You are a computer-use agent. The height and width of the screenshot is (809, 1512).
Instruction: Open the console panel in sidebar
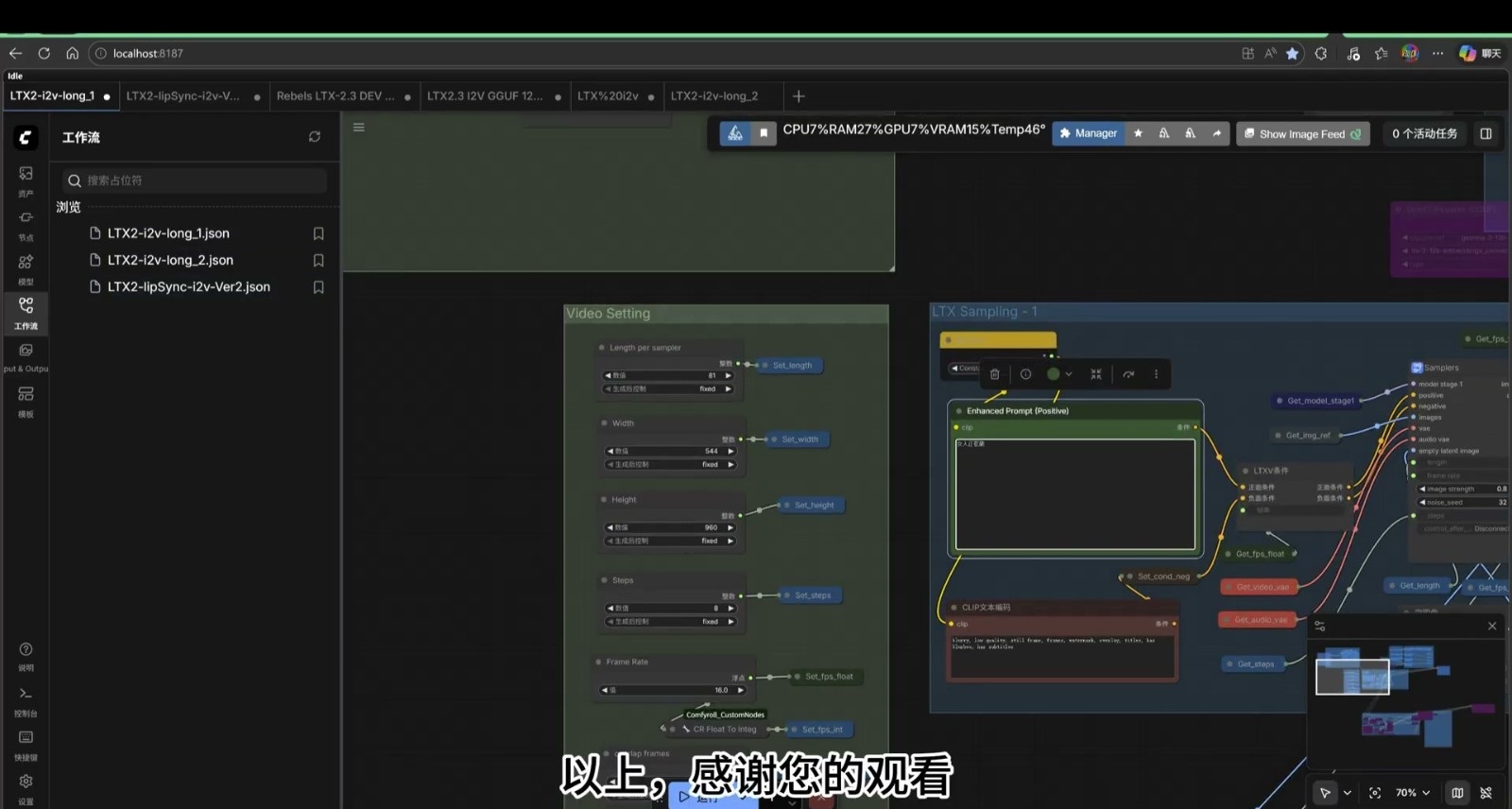coord(26,698)
